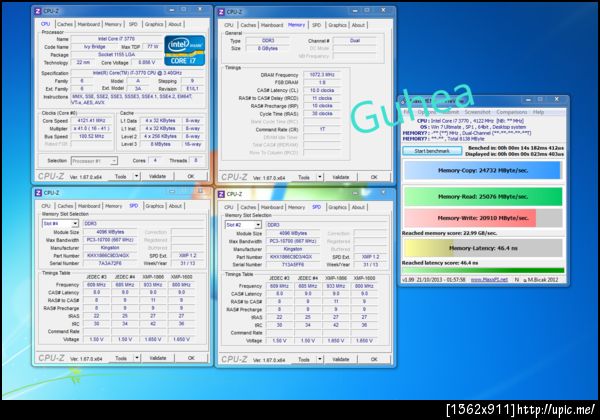Select CPU tab in Memory tab window
The height and width of the screenshot is (420, 600).
point(229,25)
